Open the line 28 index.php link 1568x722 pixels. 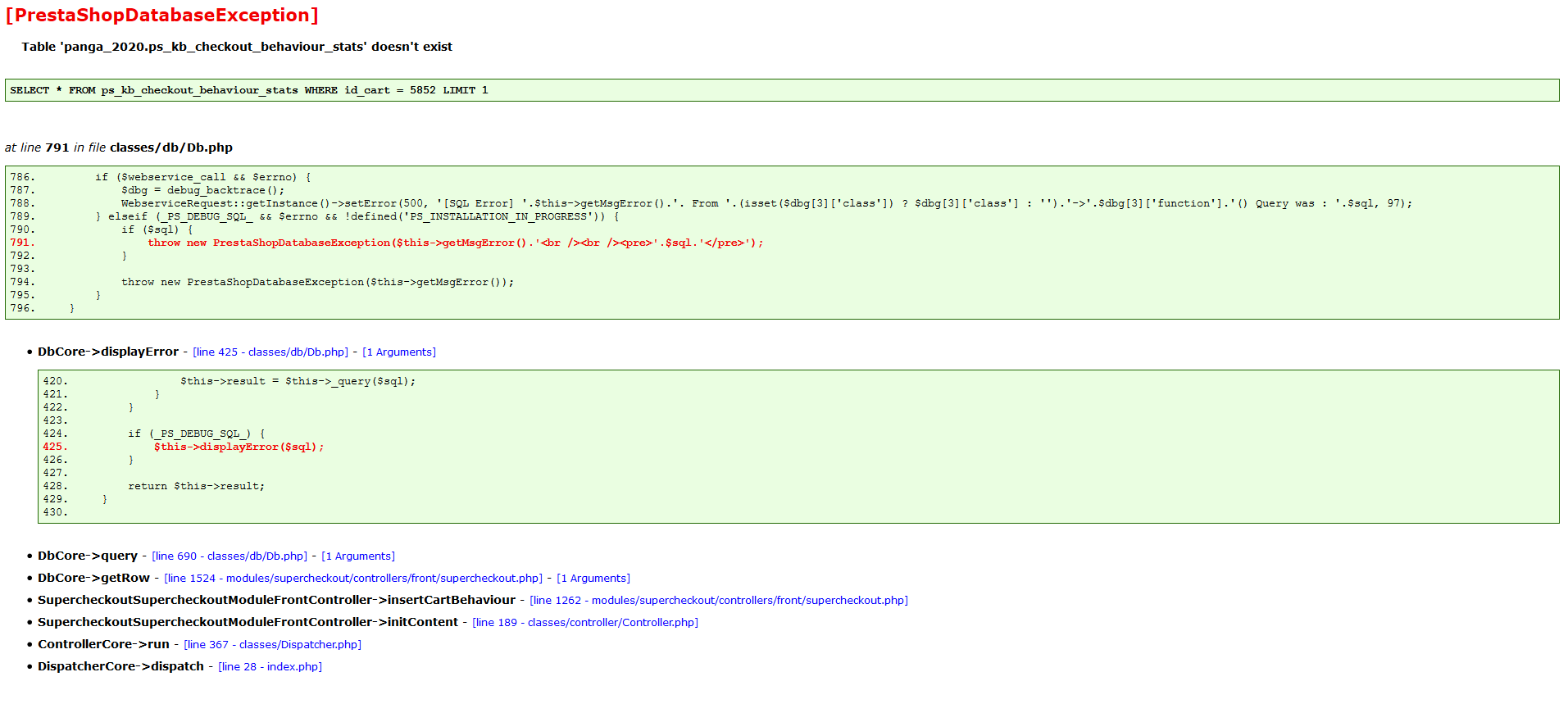tap(270, 666)
